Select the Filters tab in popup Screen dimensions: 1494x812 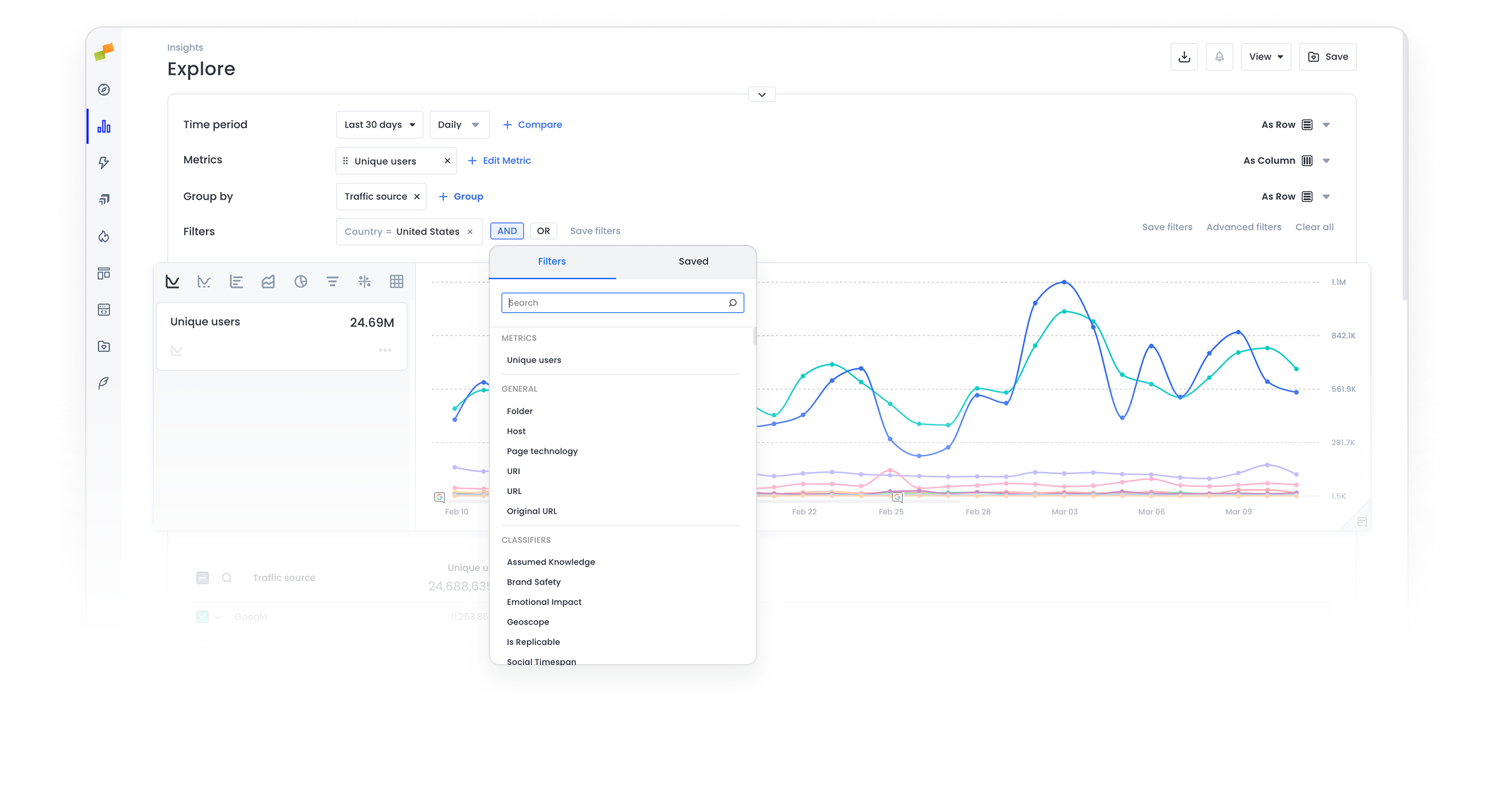tap(551, 261)
